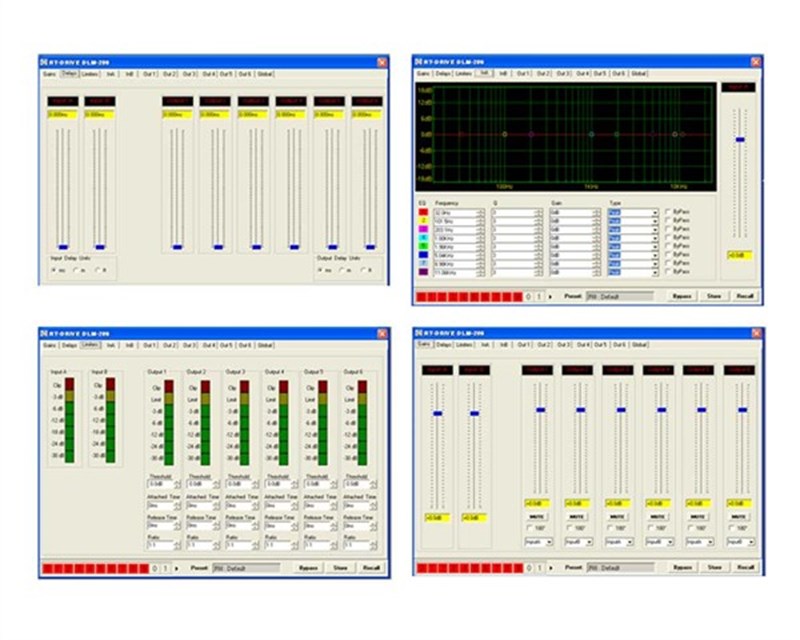Screen dimensions: 800x640
Task: Mute Output 1 in the Gains window
Action: click(536, 516)
